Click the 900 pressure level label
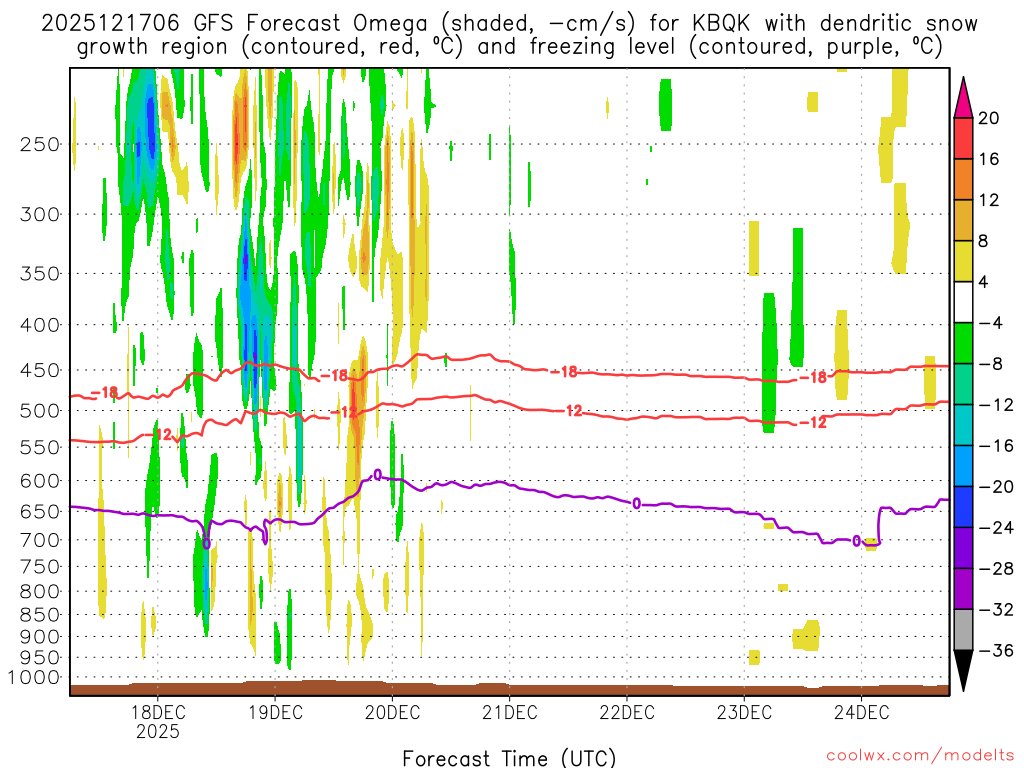The width and height of the screenshot is (1024, 768). click(x=40, y=637)
